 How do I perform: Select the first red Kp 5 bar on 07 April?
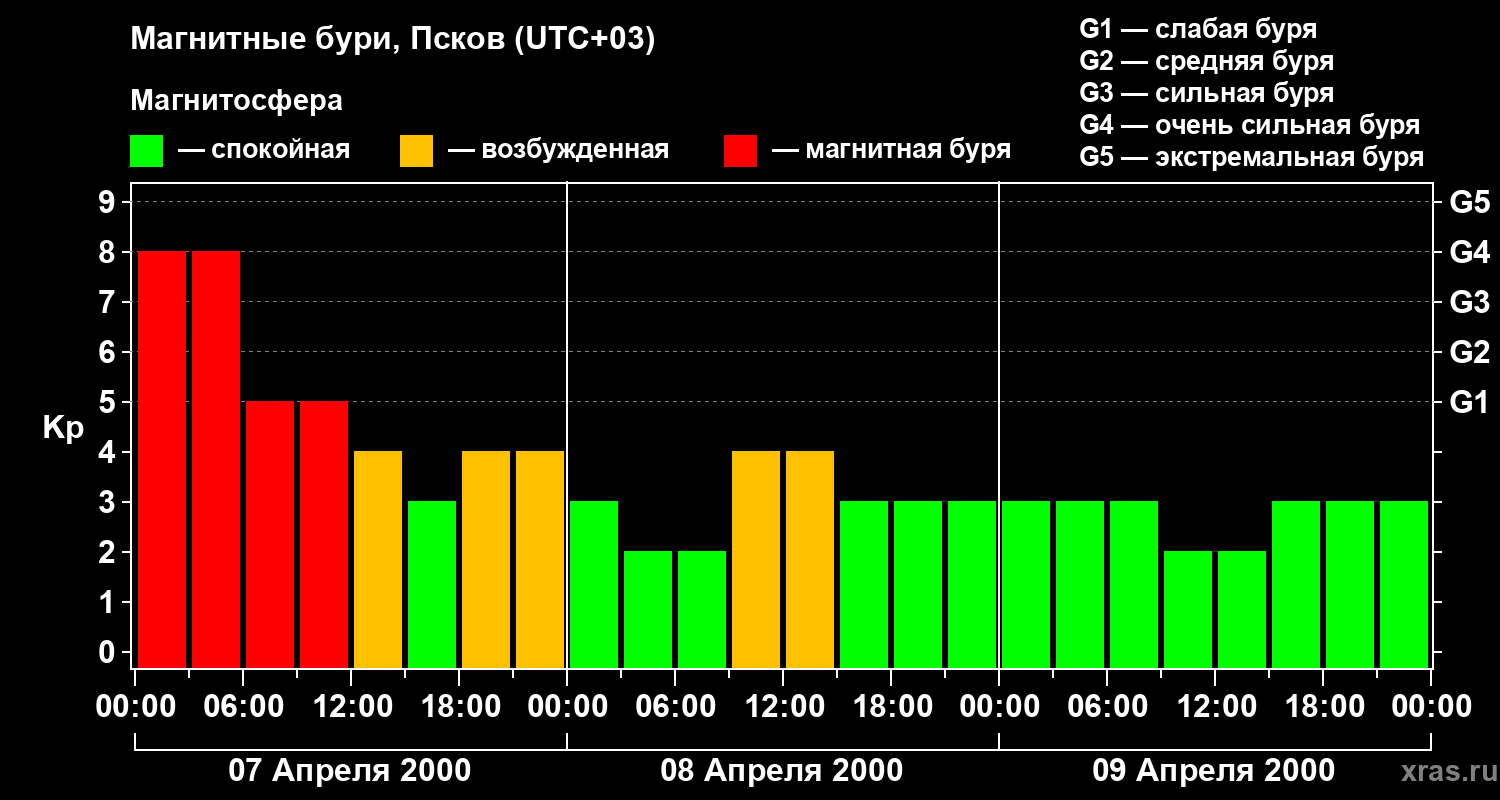tap(270, 534)
